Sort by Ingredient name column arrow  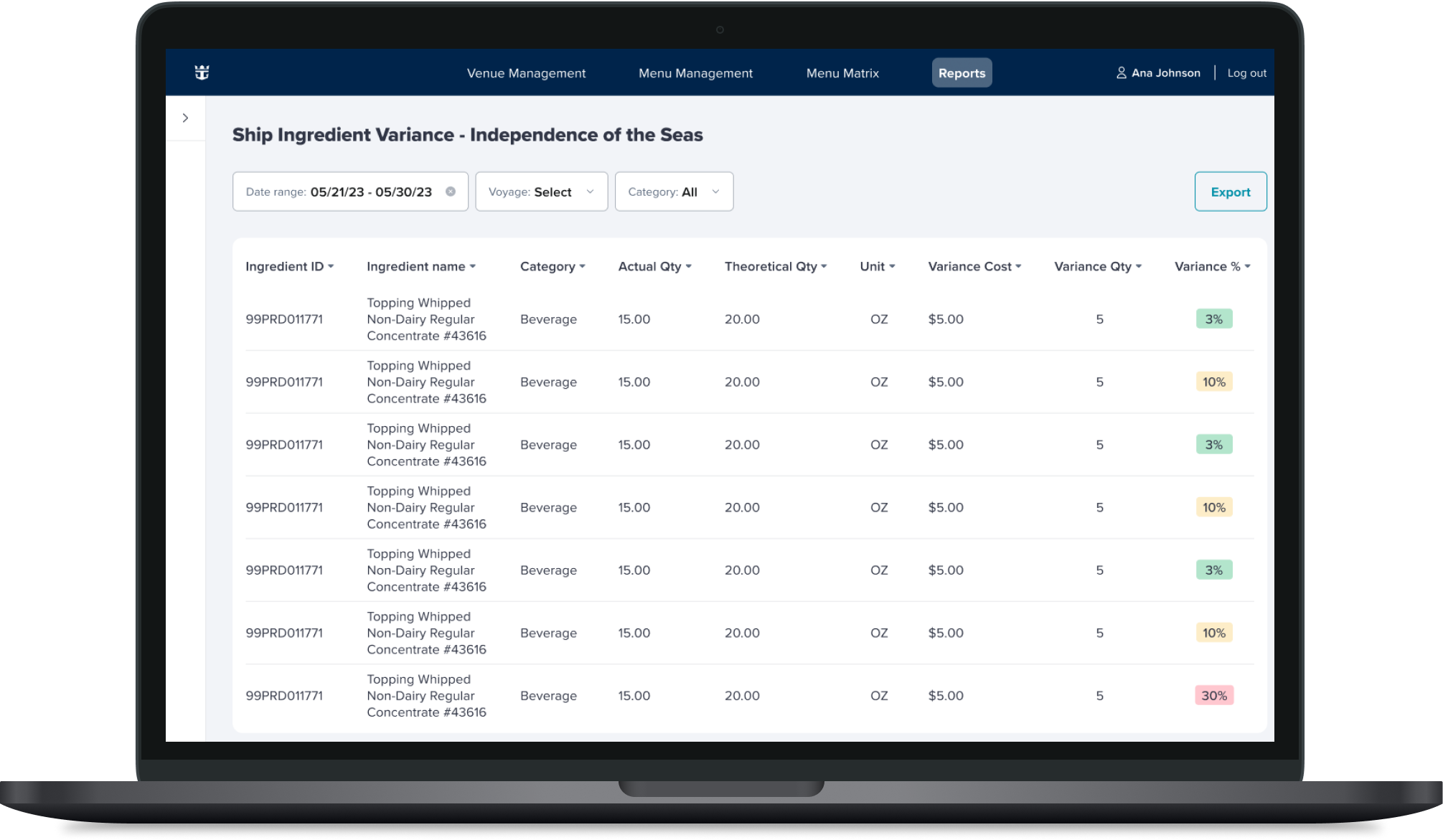(x=472, y=267)
